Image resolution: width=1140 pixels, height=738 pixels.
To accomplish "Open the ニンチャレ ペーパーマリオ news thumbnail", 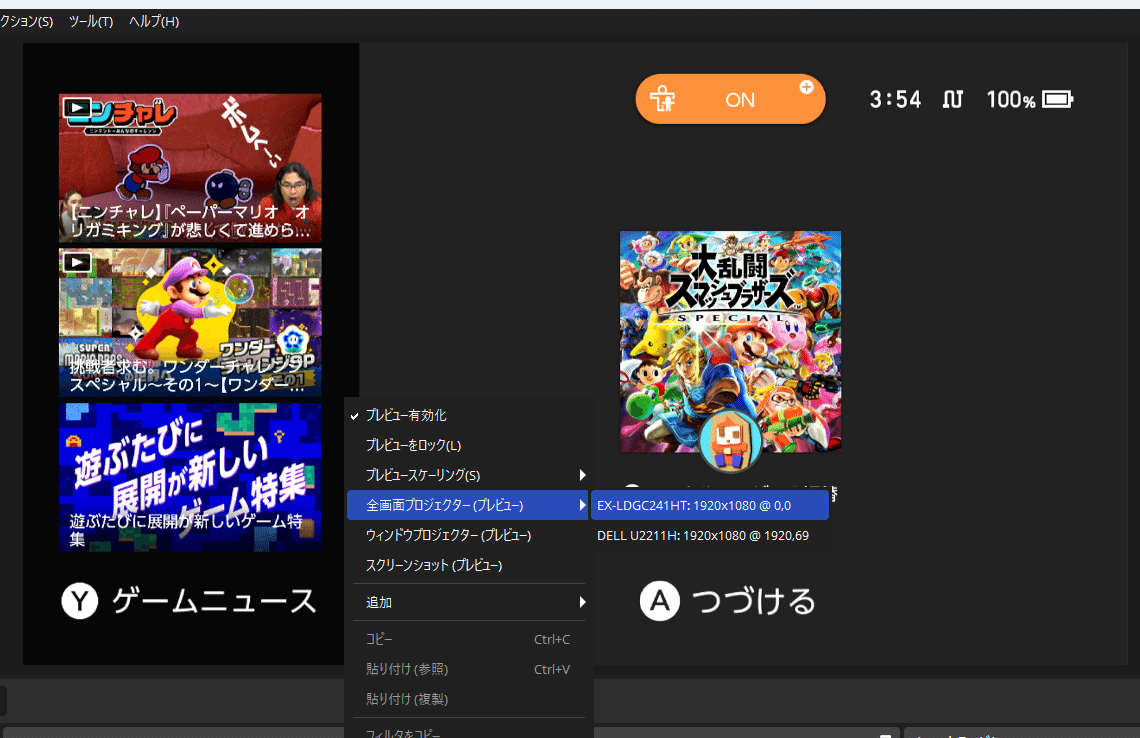I will [x=190, y=168].
